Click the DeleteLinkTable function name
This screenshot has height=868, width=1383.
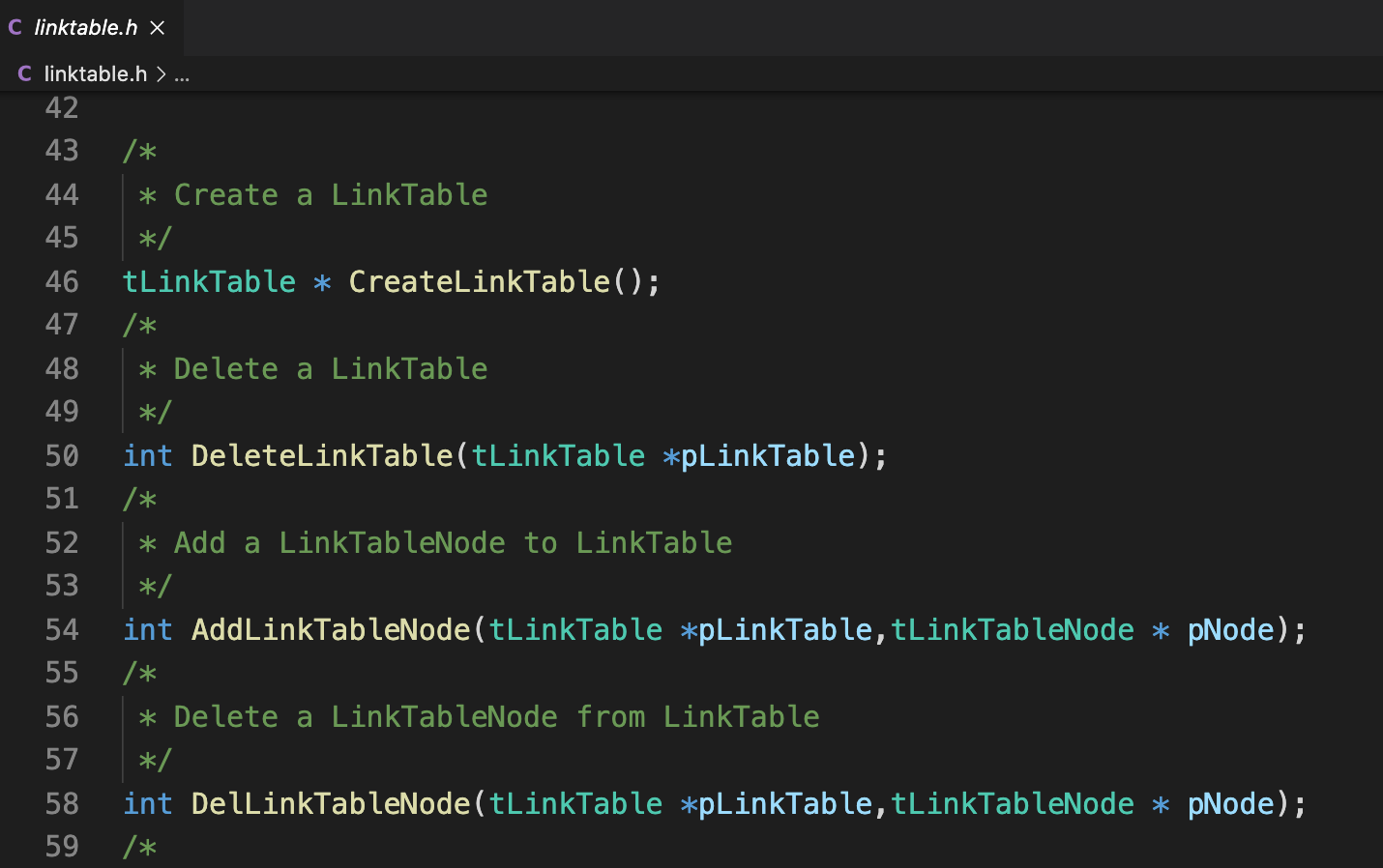pyautogui.click(x=322, y=455)
